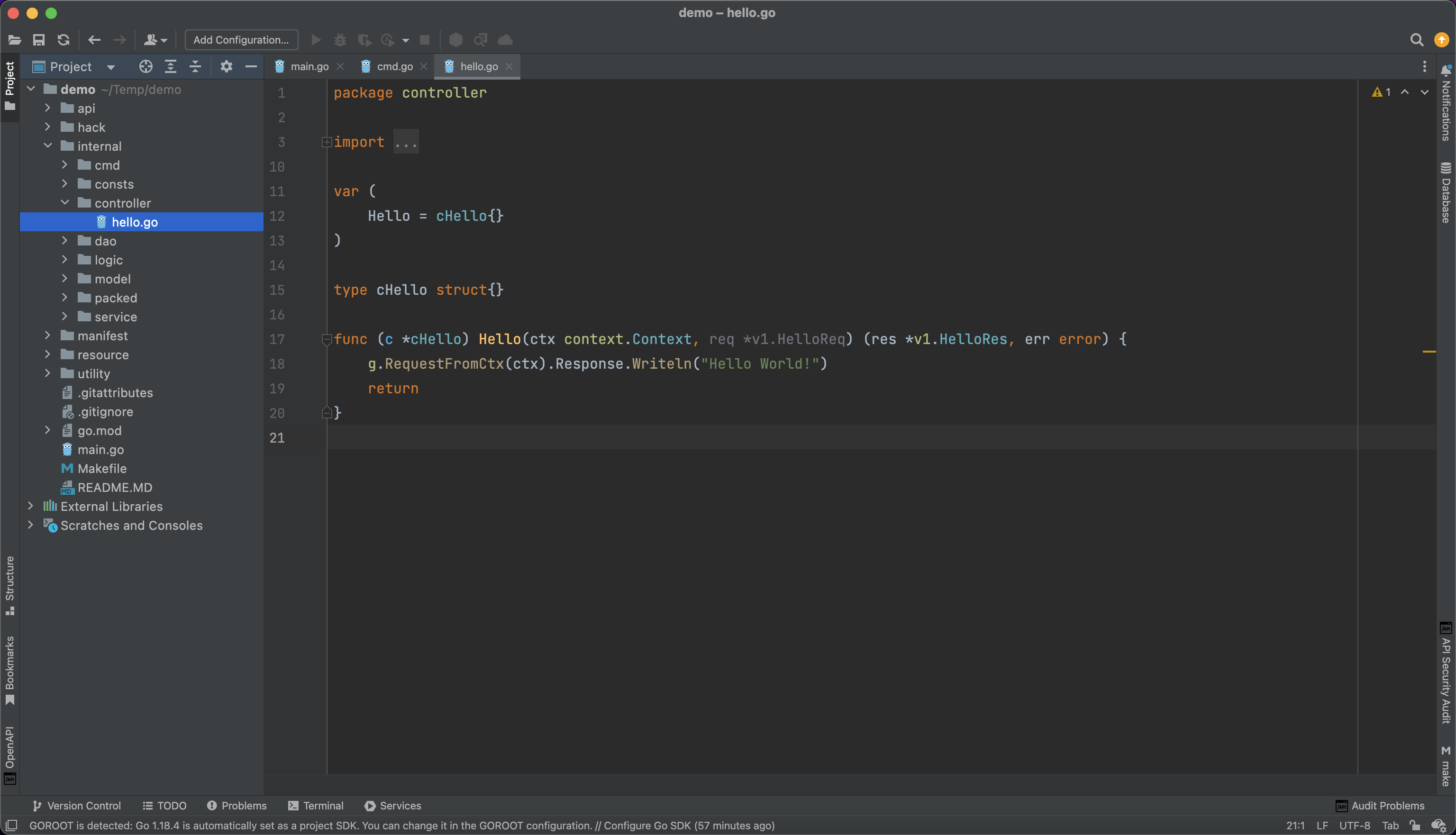The height and width of the screenshot is (835, 1456).
Task: Click the Select Opened File crosshair icon
Action: [146, 66]
